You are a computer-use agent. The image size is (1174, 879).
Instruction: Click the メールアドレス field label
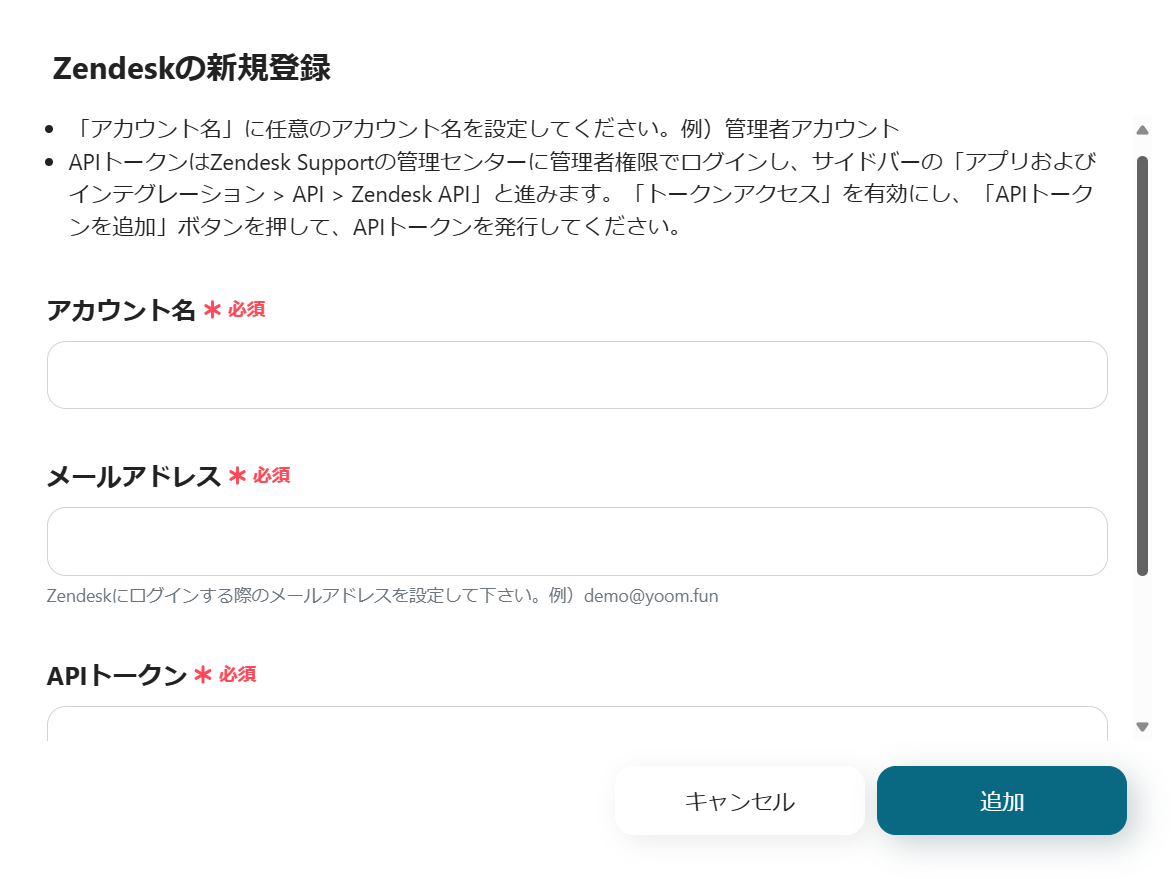(x=134, y=476)
